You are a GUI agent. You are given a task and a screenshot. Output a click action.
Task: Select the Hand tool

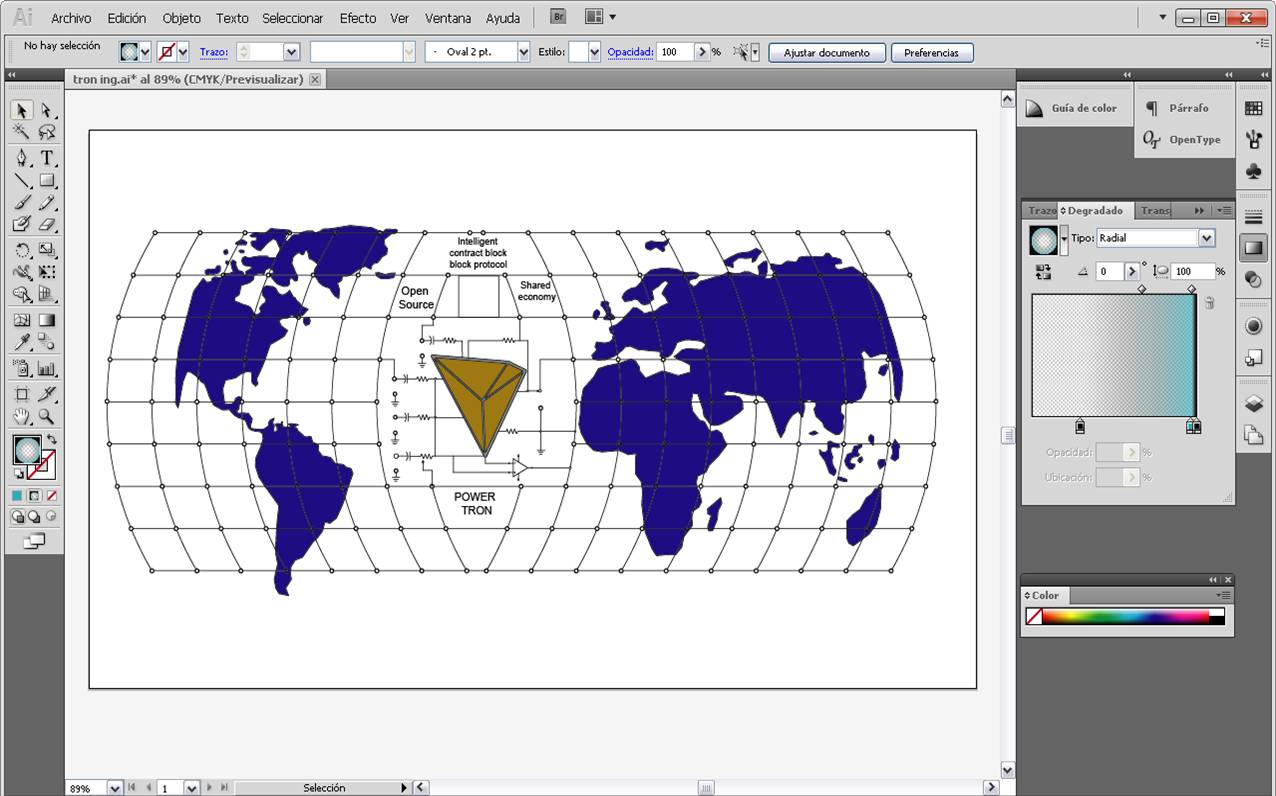click(x=21, y=417)
